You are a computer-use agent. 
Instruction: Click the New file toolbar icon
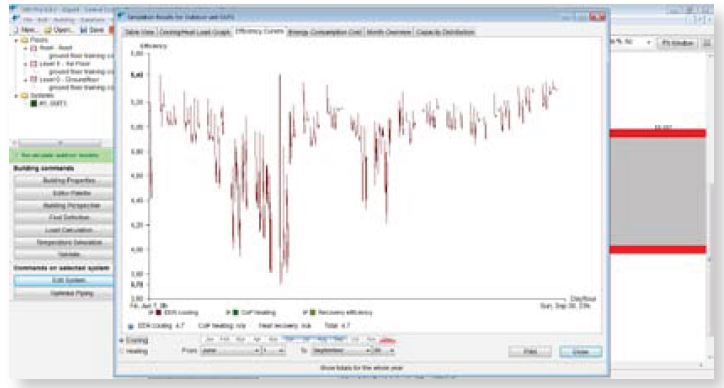pyautogui.click(x=16, y=30)
